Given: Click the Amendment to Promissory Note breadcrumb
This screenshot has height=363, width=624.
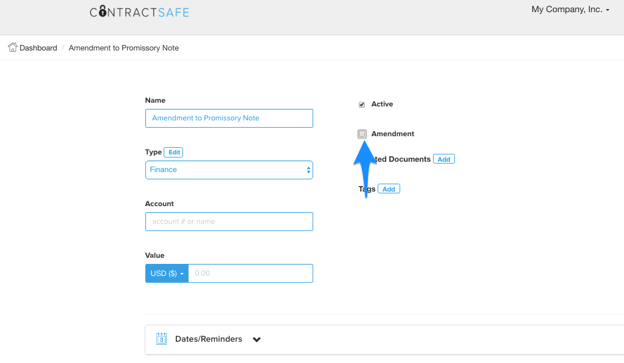Looking at the screenshot, I should (123, 48).
